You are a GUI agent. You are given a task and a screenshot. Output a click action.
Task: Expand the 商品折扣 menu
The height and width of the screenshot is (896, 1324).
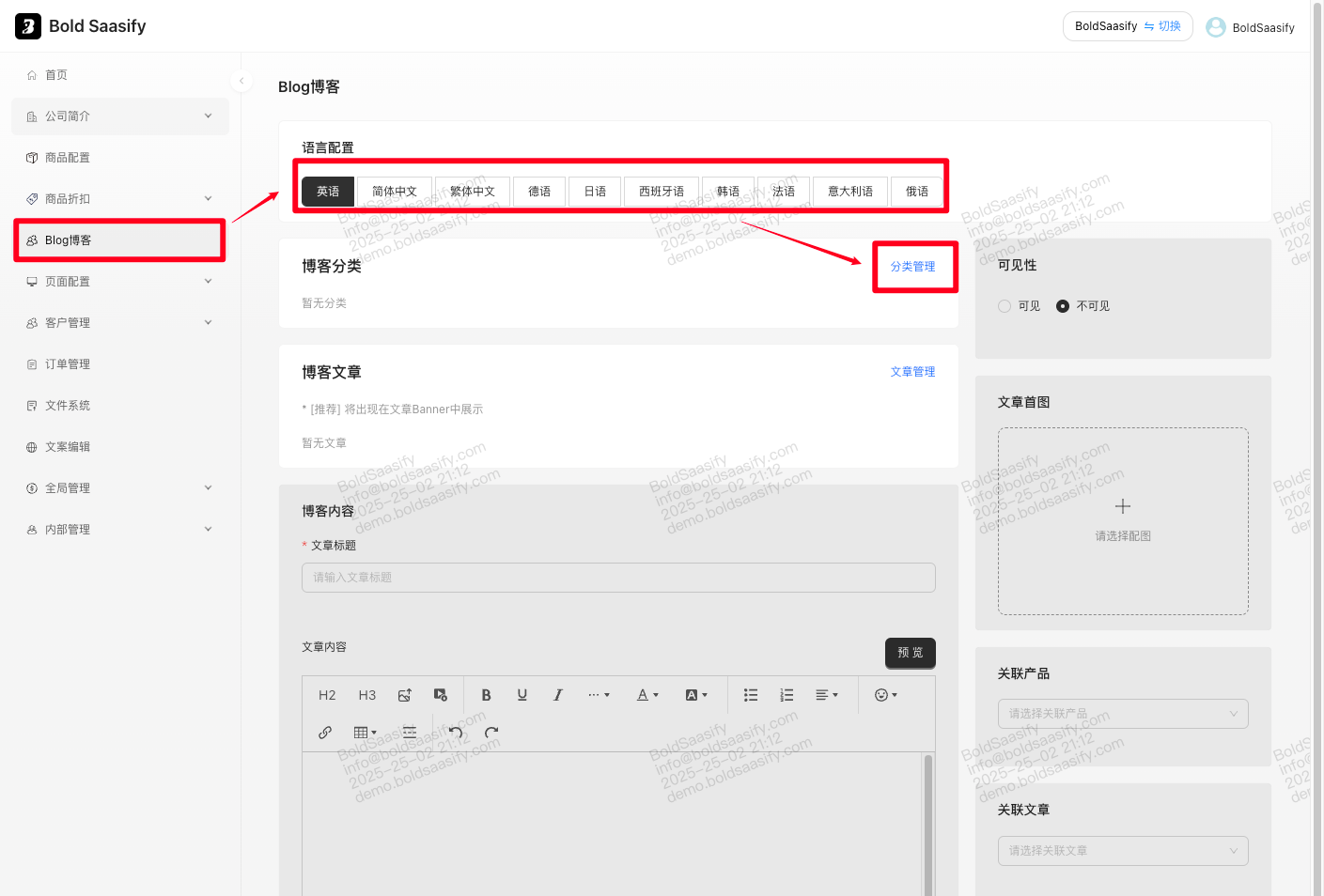[x=120, y=199]
